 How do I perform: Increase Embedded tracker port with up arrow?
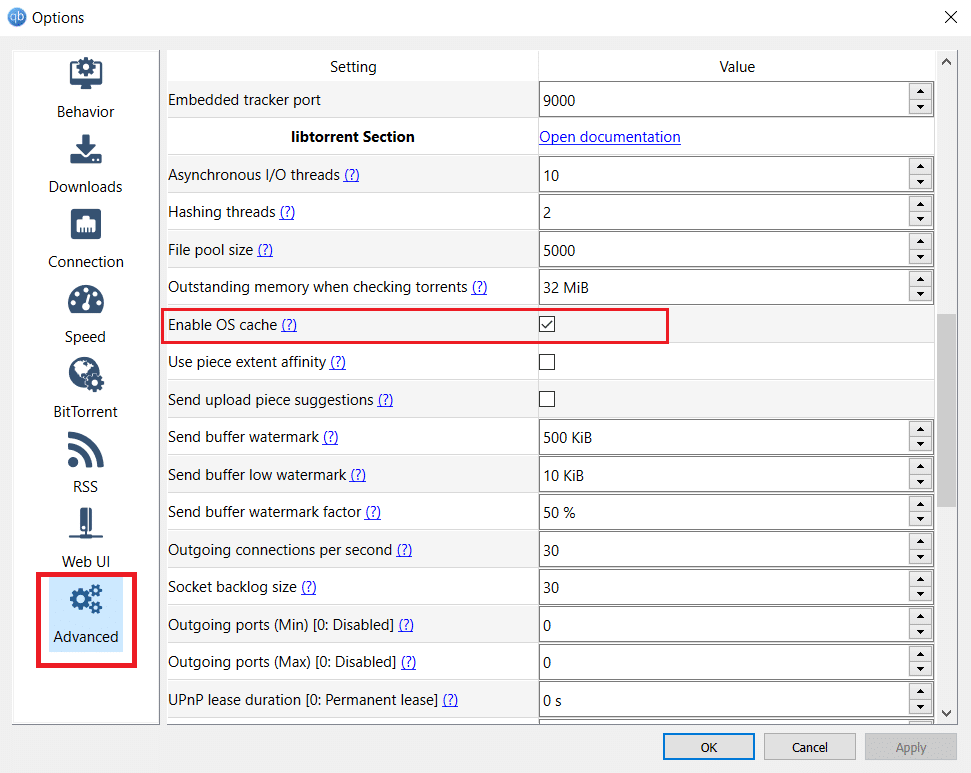point(920,92)
